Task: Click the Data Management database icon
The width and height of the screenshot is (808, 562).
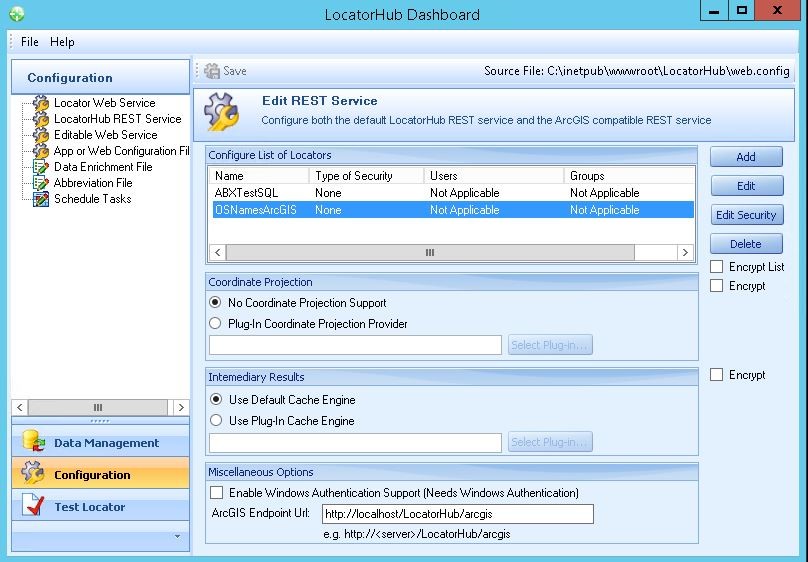Action: point(33,442)
